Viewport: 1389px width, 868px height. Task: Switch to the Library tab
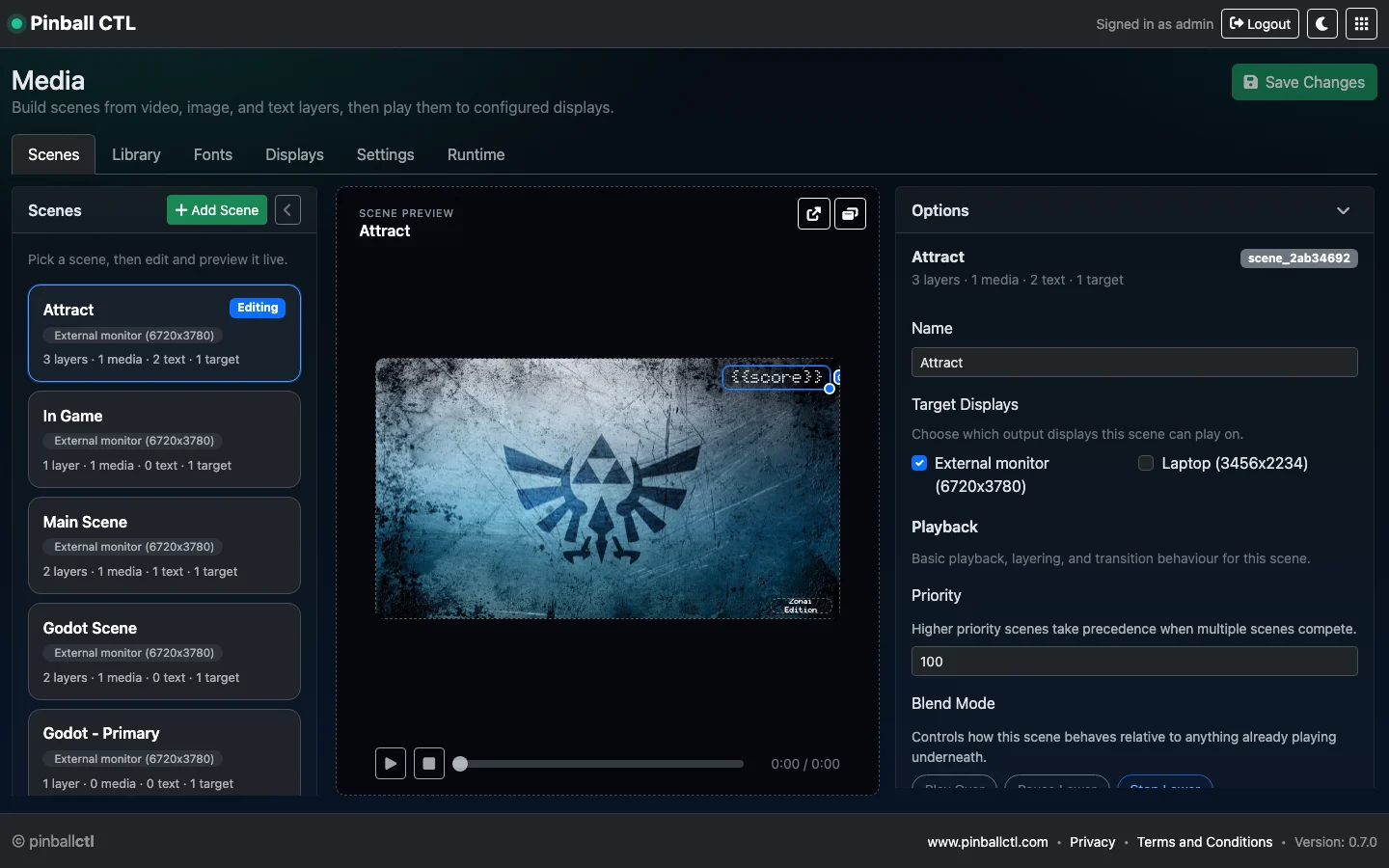point(136,154)
